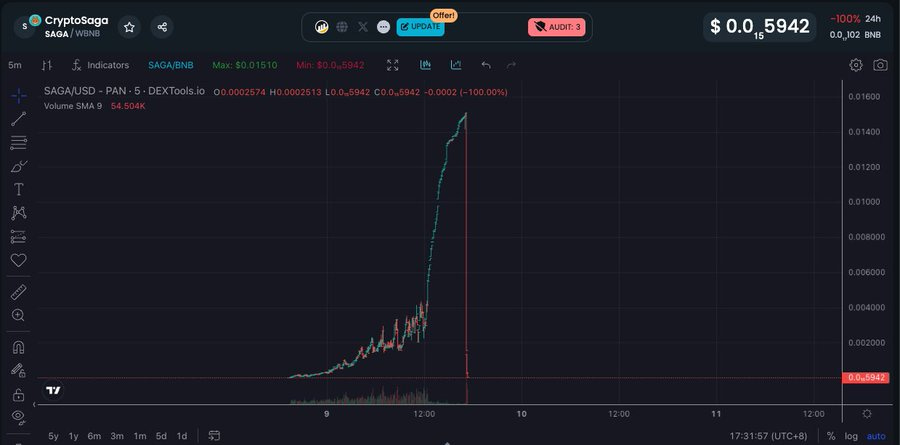The width and height of the screenshot is (900, 445).
Task: Select the 1y date range
Action: coord(73,436)
